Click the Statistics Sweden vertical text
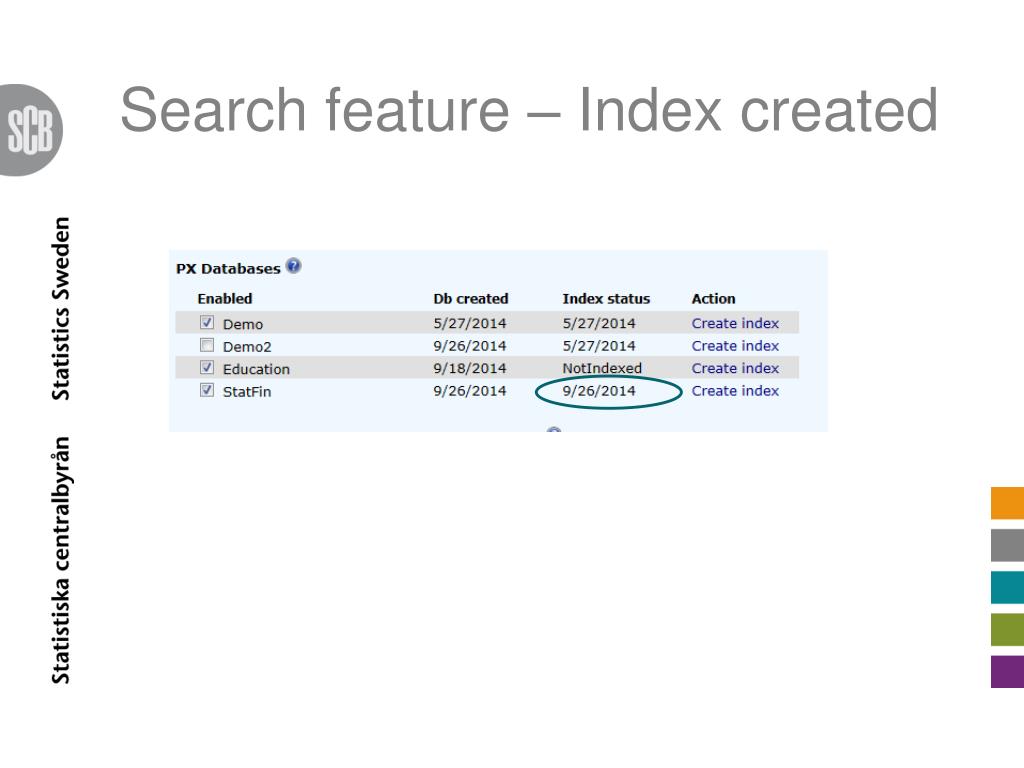Screen dimensions: 1024x768 tap(62, 308)
